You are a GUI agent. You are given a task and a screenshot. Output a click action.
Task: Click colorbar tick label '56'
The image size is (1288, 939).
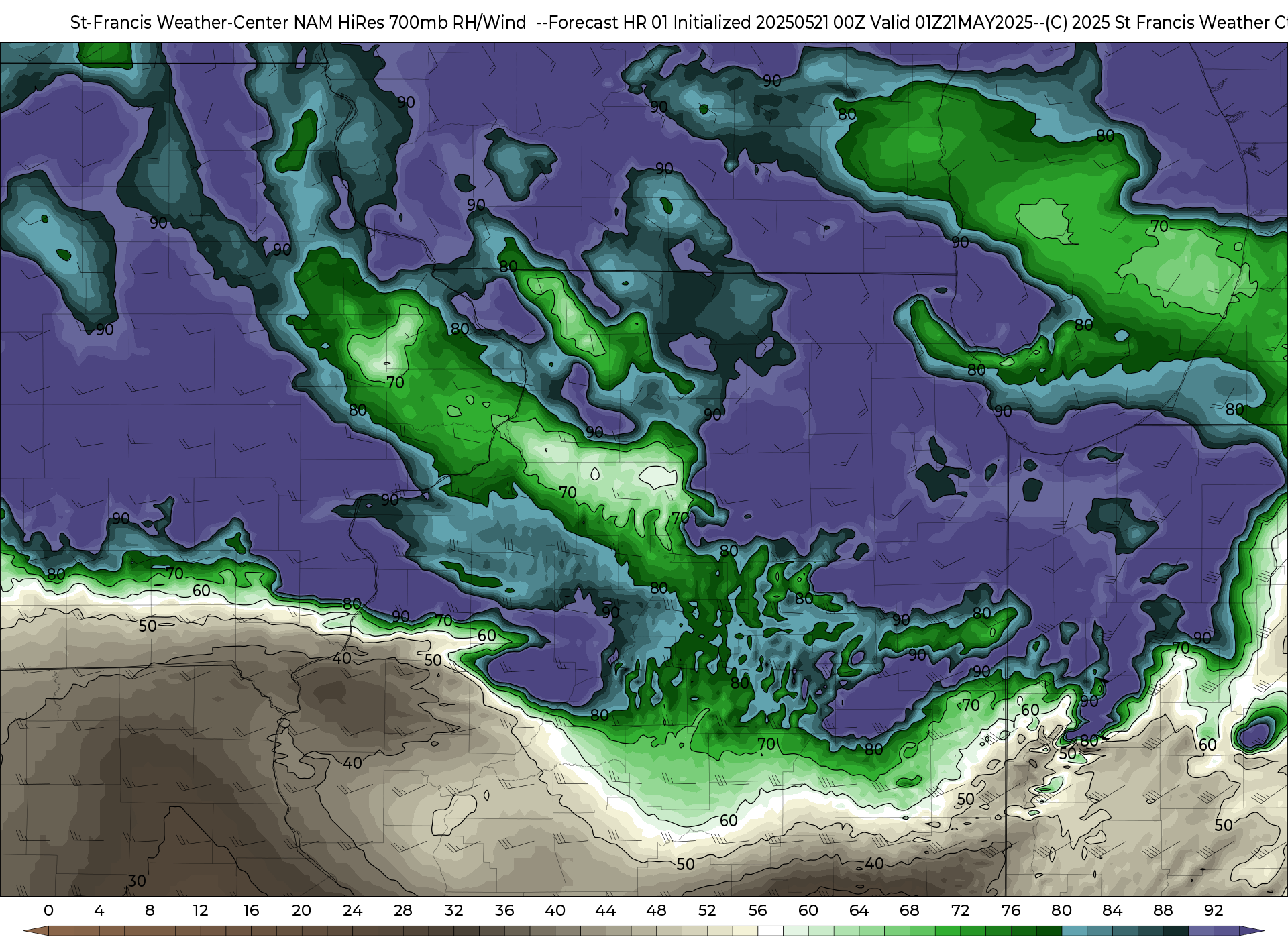(x=758, y=910)
